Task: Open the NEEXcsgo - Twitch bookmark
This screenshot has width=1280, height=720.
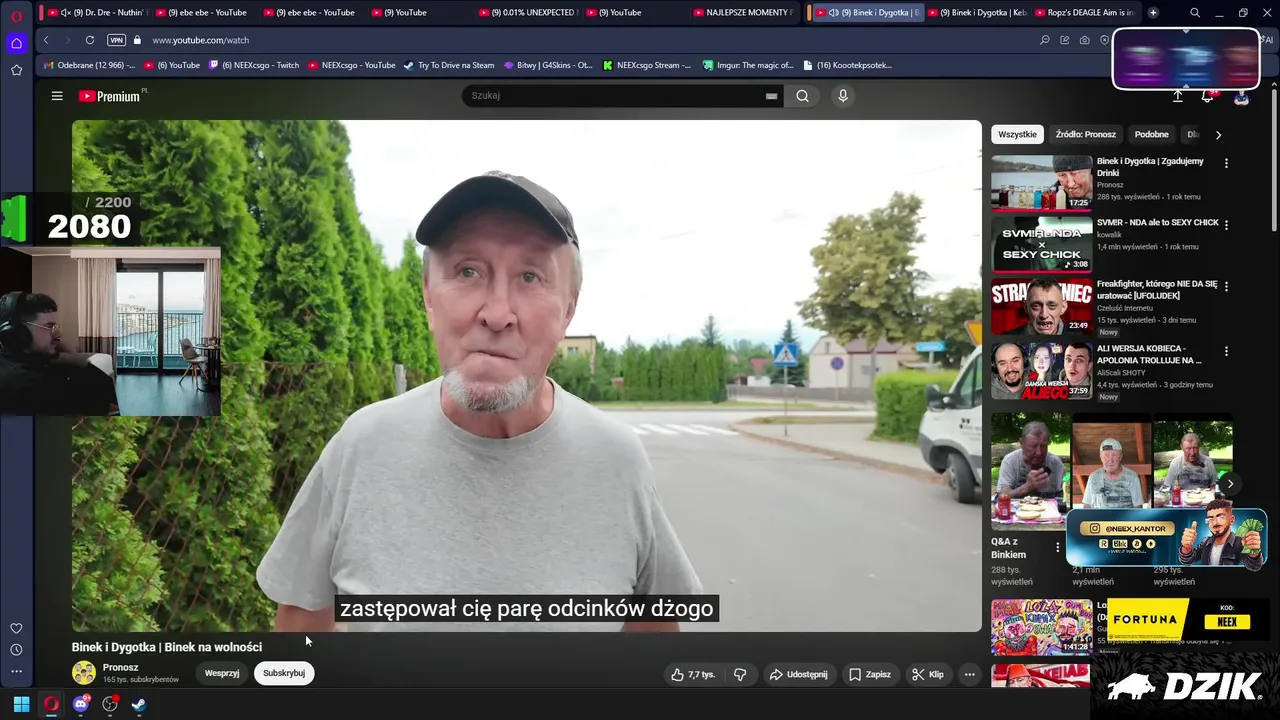Action: pos(253,65)
